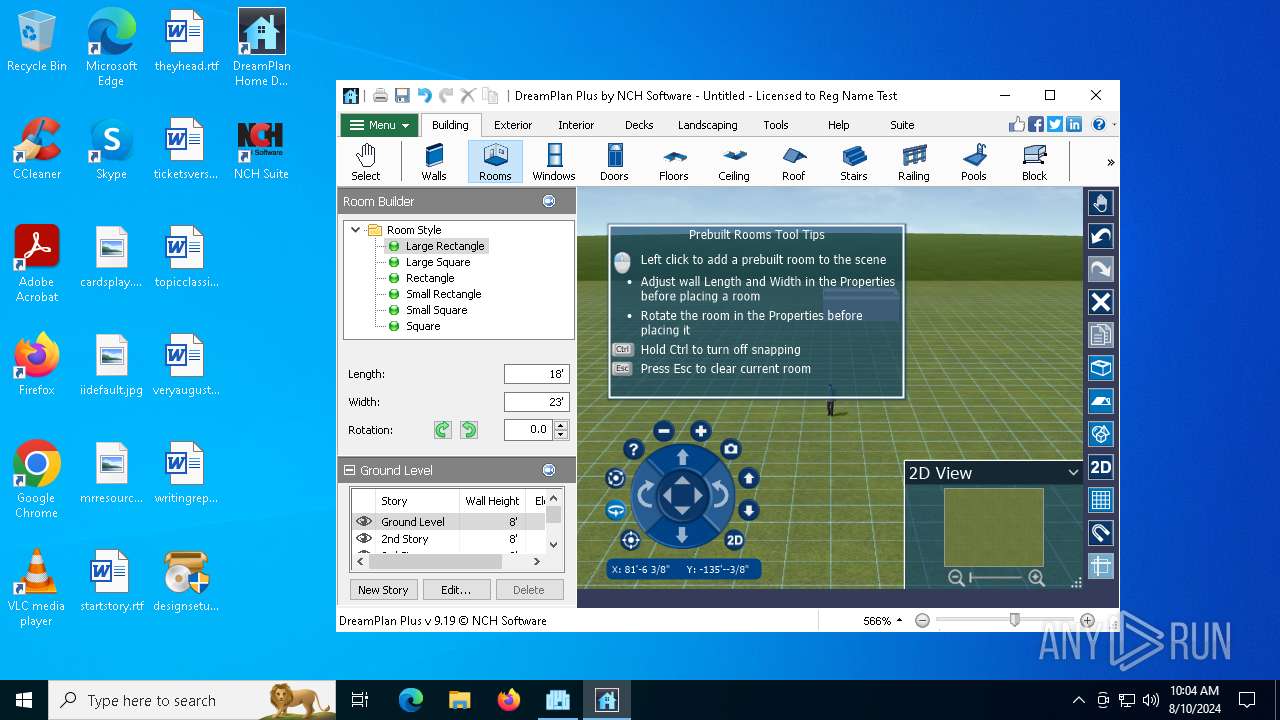Toggle the magnet snapping icon in sidebar
This screenshot has height=720, width=1280.
pos(1100,533)
